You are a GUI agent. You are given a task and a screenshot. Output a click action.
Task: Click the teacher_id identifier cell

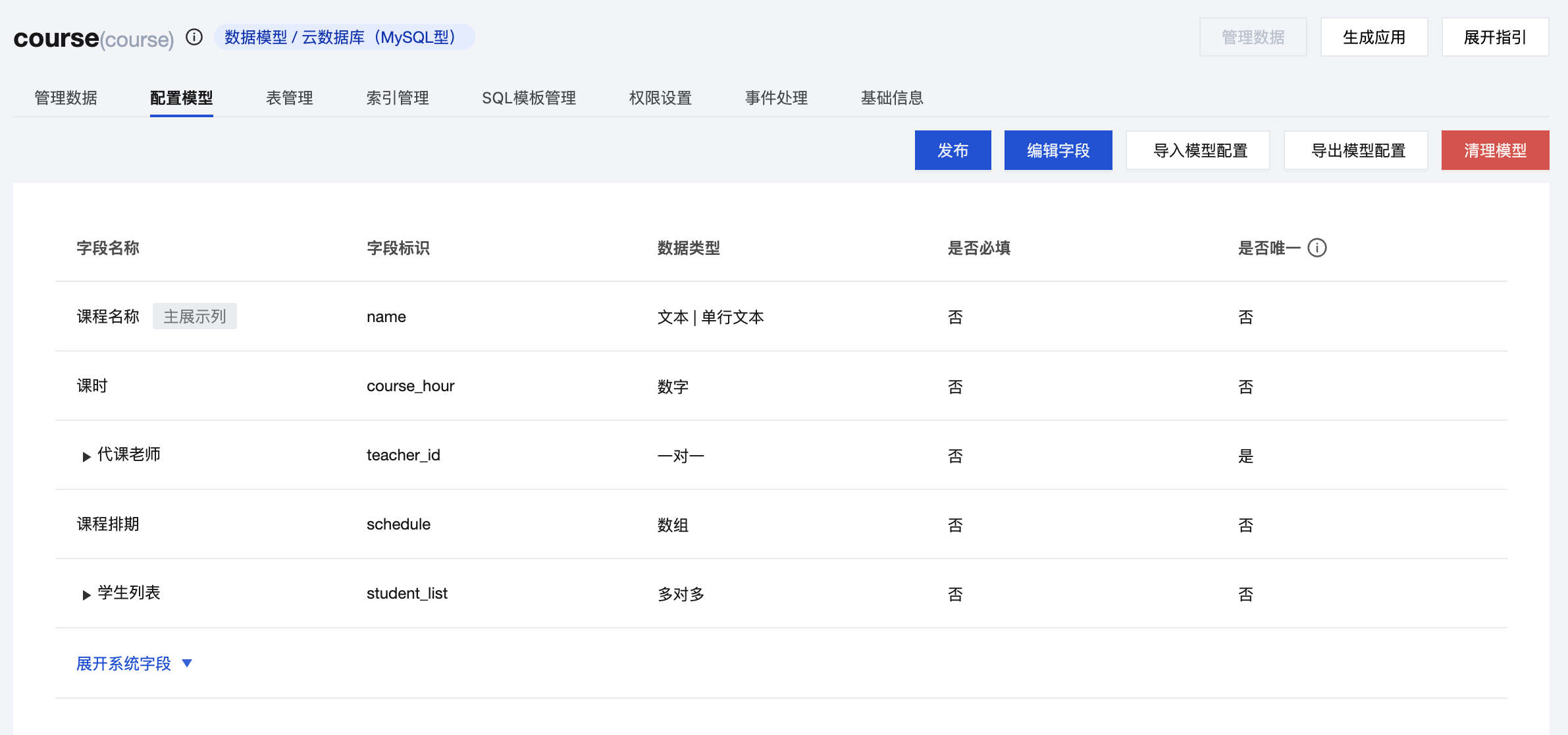click(x=404, y=455)
